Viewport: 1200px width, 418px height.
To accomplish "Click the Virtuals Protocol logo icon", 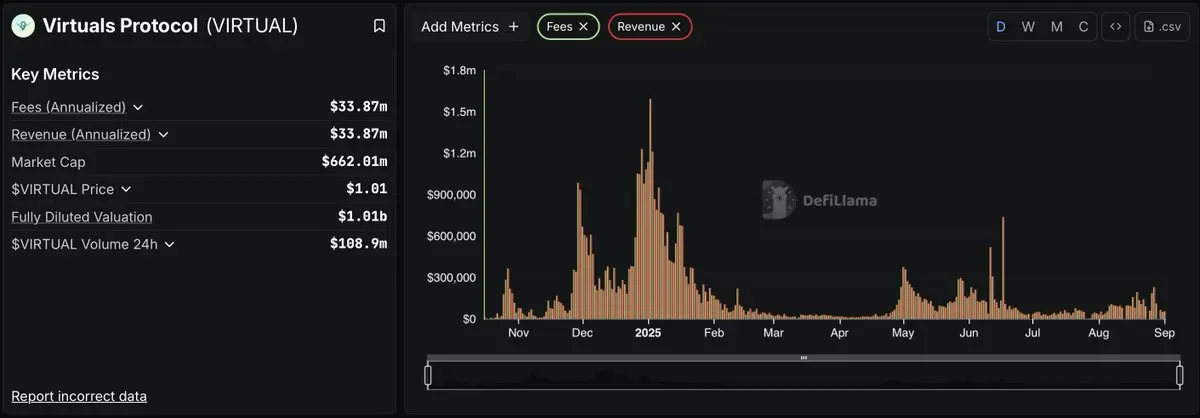I will [23, 26].
